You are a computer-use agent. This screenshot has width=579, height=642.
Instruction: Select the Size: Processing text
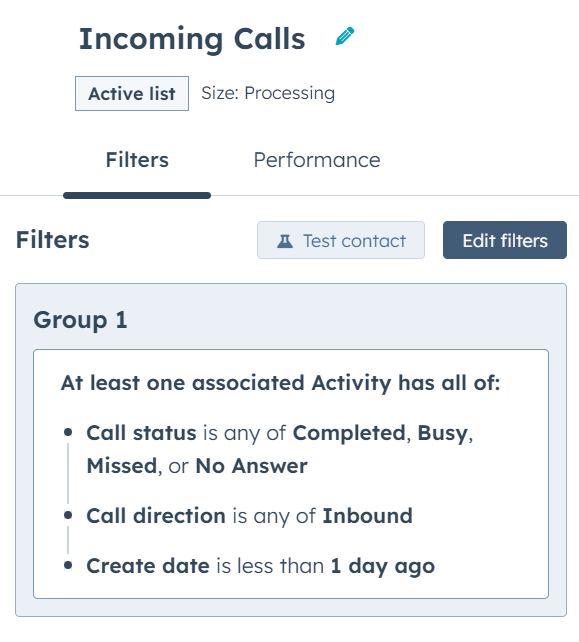click(268, 93)
